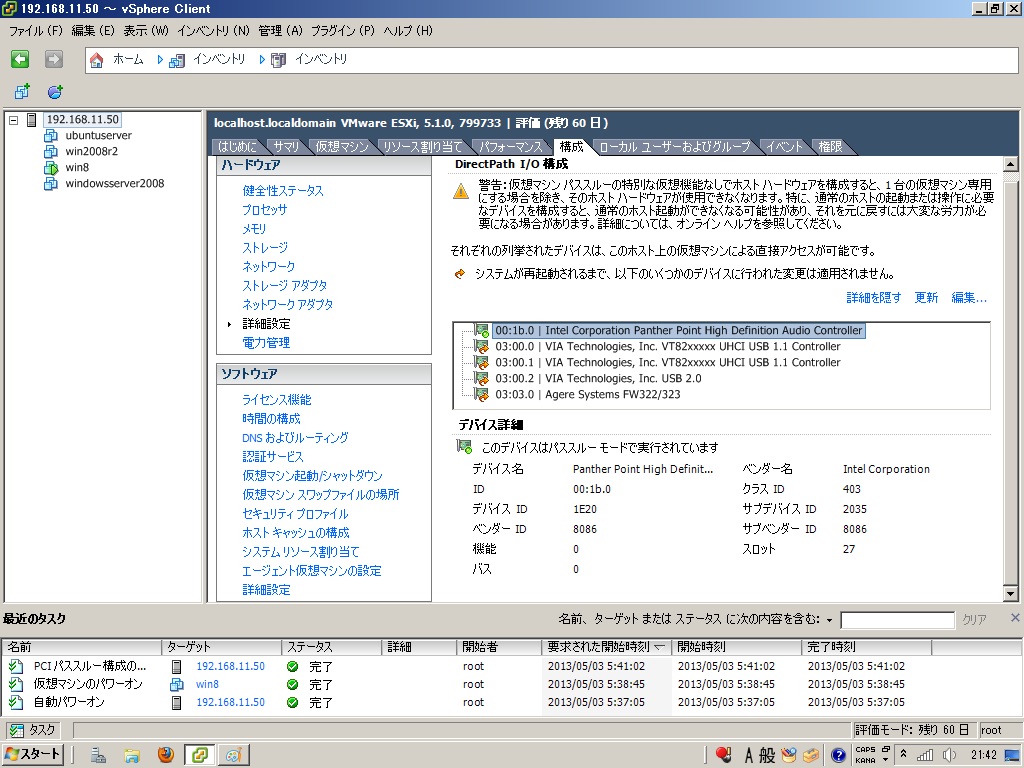1024x768 pixels.
Task: Open the inventory dropdown arrow after Home
Action: coord(160,60)
